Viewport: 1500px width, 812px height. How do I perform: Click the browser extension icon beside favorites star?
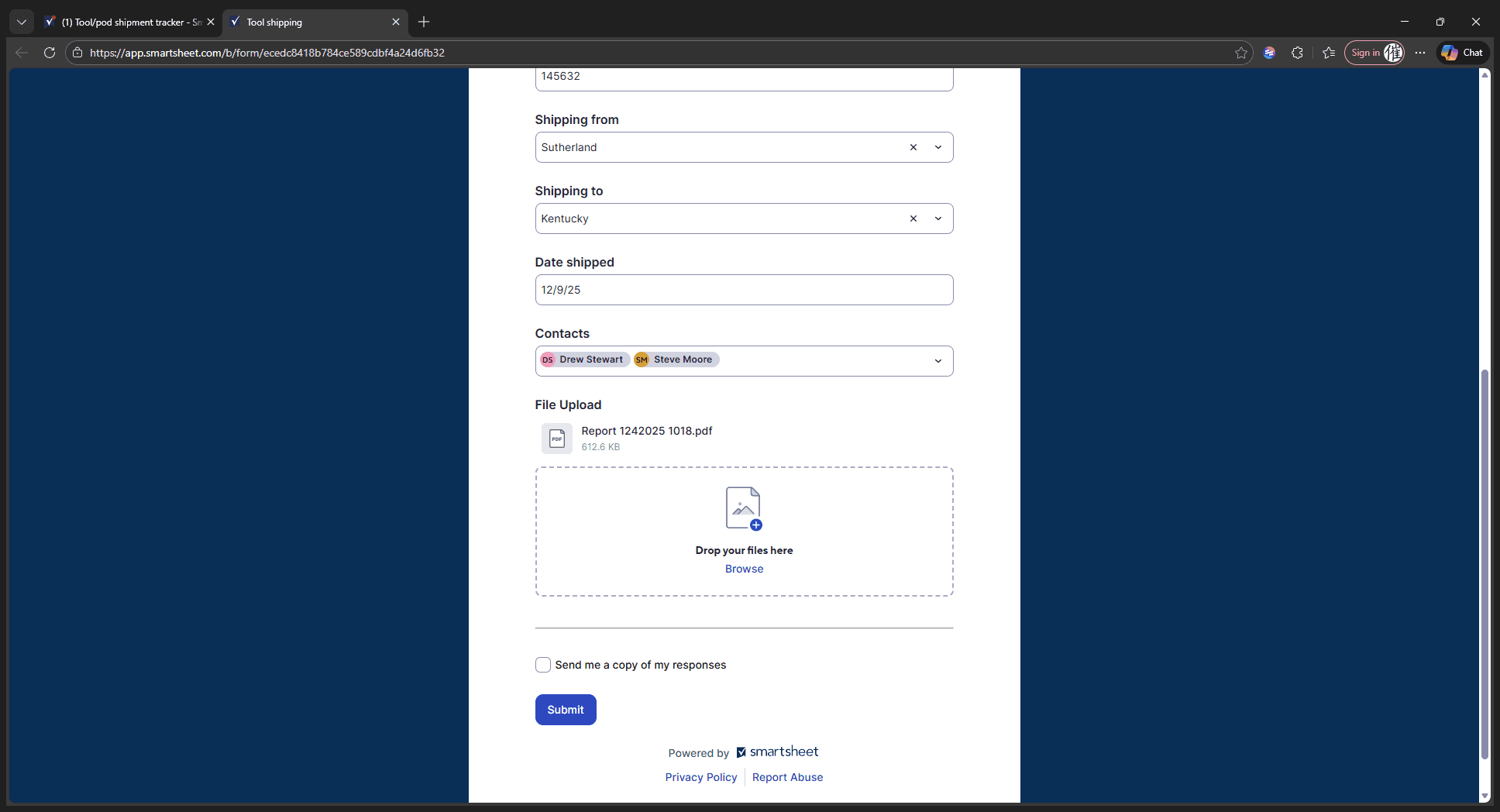click(1269, 53)
